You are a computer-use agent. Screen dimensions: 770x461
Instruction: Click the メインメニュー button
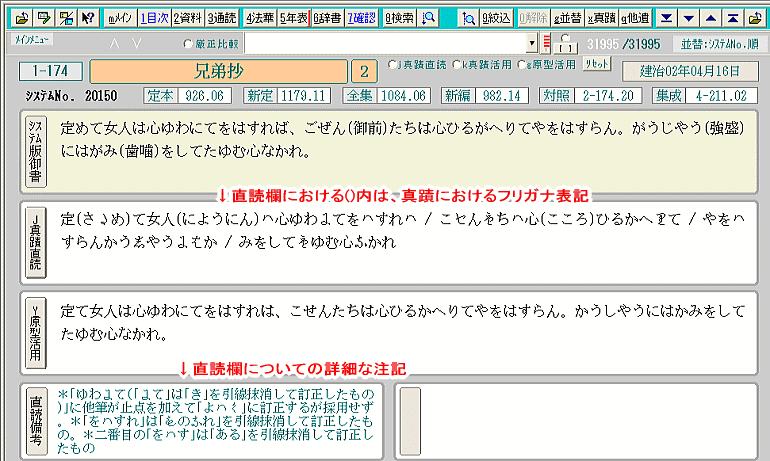(x=31, y=39)
